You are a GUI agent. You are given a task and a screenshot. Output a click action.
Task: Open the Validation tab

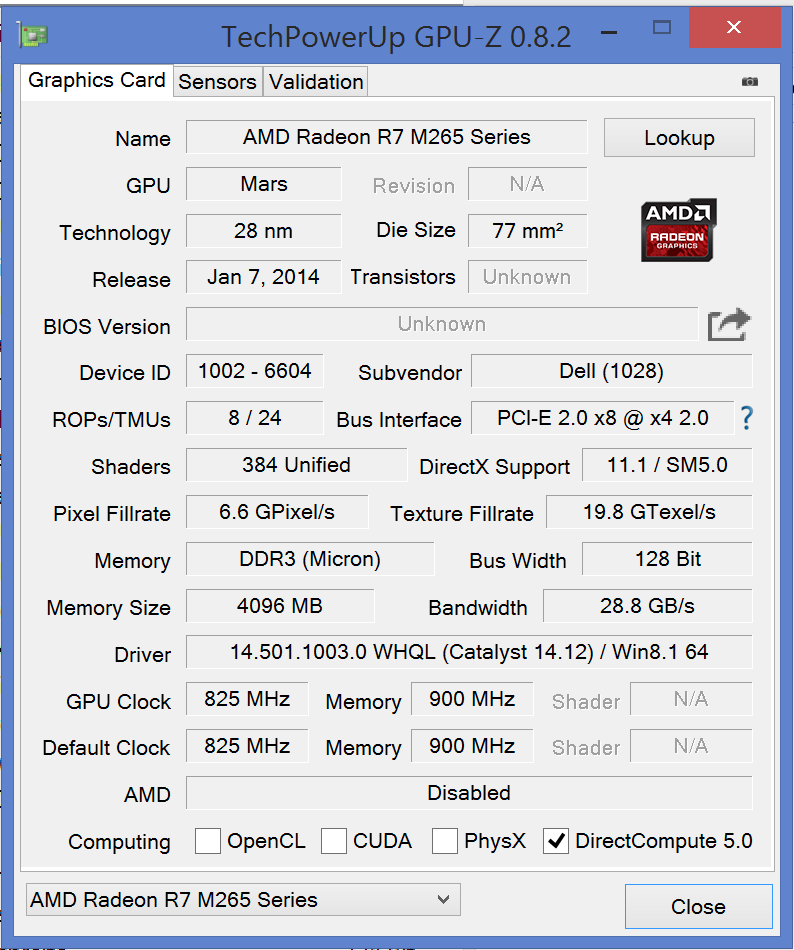(x=316, y=82)
